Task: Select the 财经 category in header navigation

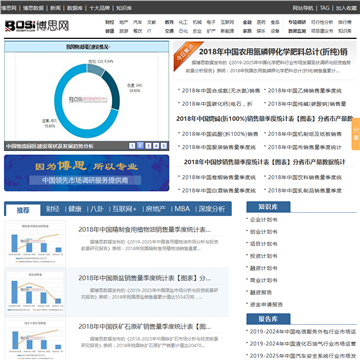Action: coord(110,22)
